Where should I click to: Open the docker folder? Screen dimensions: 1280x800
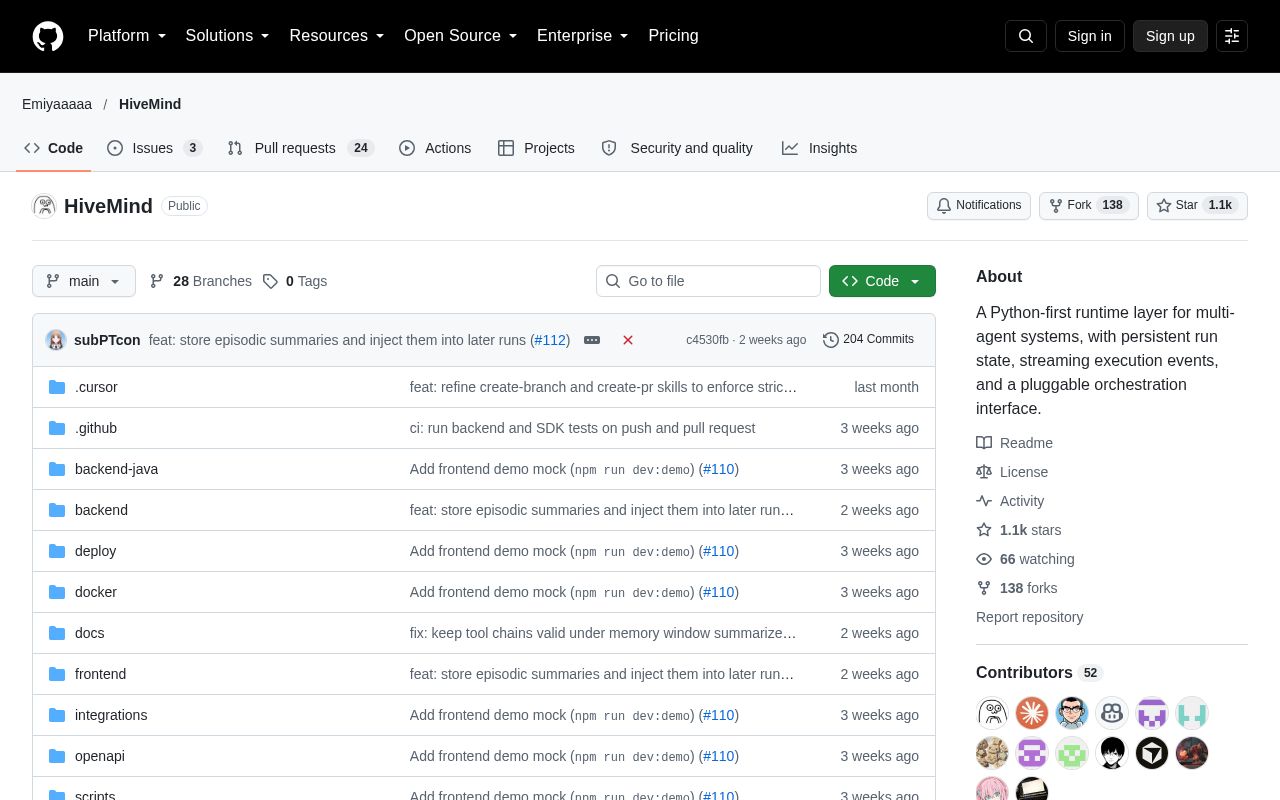(x=96, y=592)
